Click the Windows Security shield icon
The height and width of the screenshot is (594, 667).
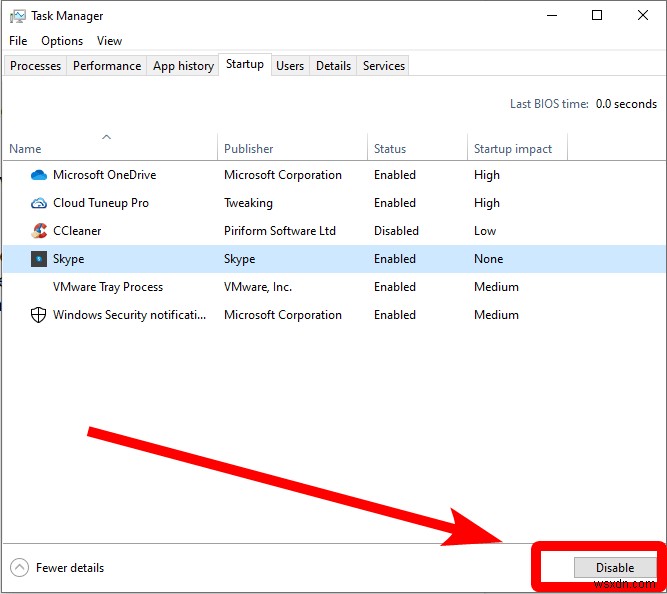click(39, 315)
